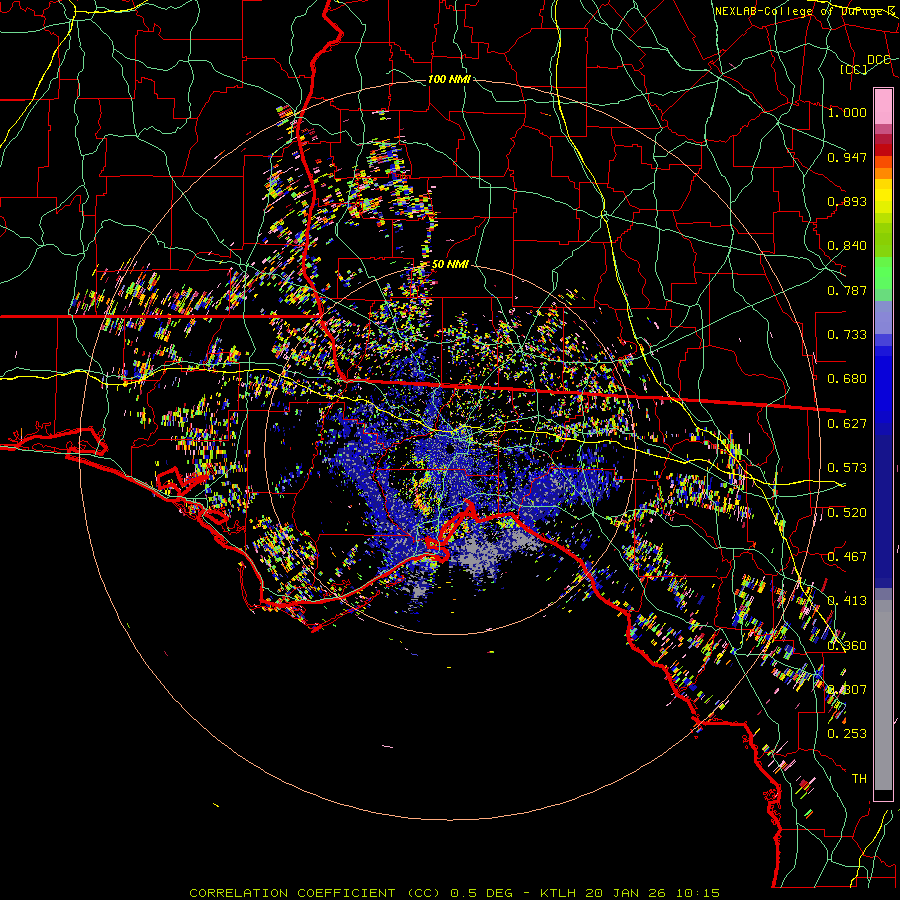Click the 0.787 legend value
This screenshot has height=900, width=900.
847,290
